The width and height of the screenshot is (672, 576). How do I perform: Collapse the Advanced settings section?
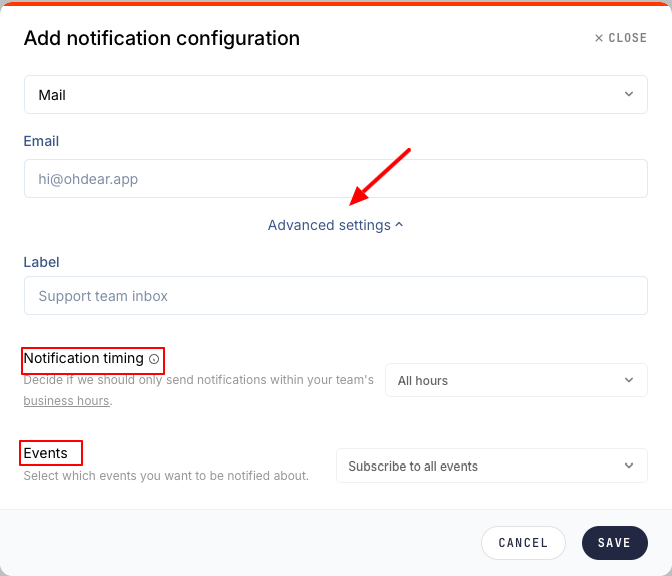(x=330, y=225)
